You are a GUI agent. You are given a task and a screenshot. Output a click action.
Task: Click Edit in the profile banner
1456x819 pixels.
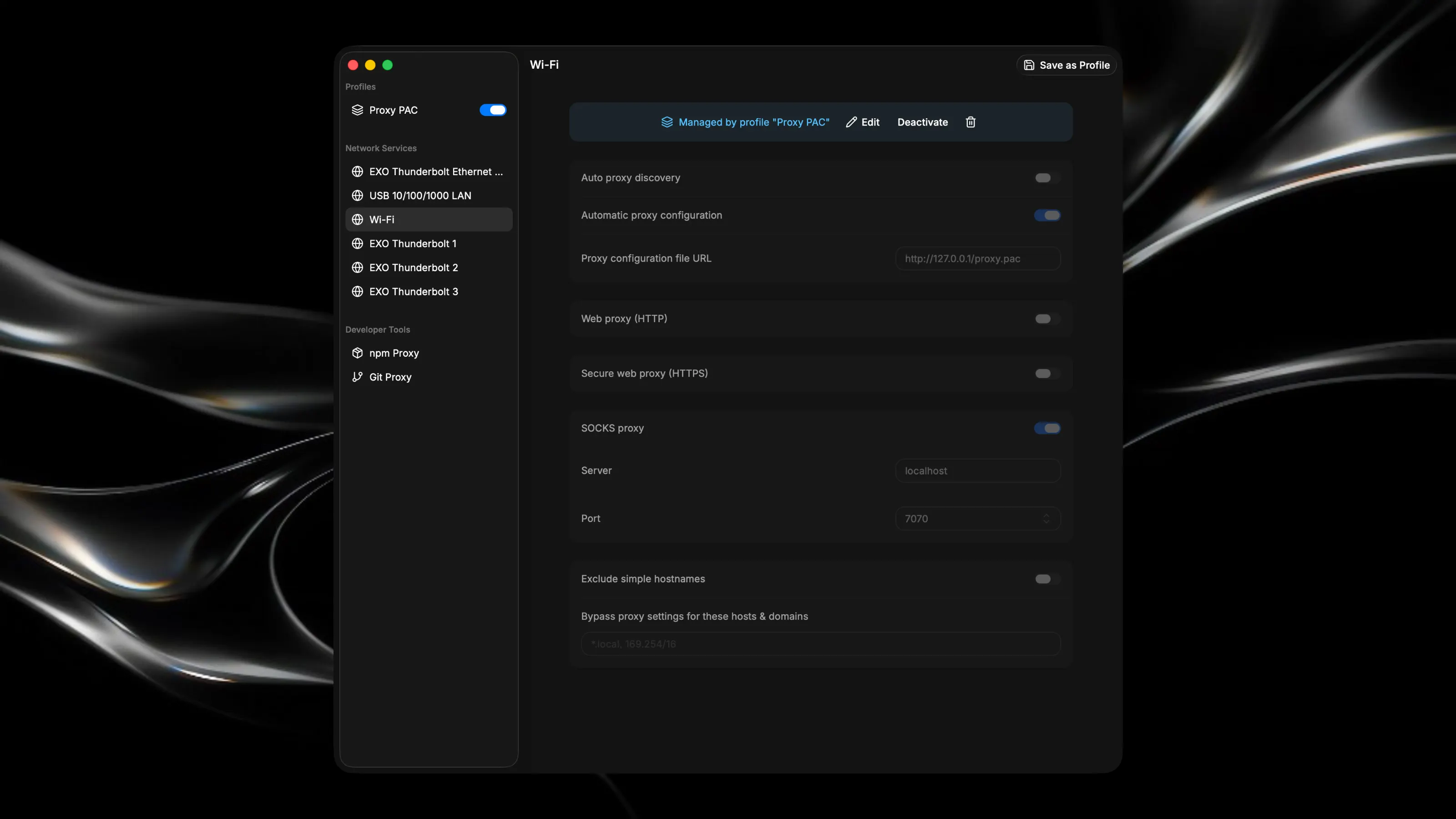863,122
